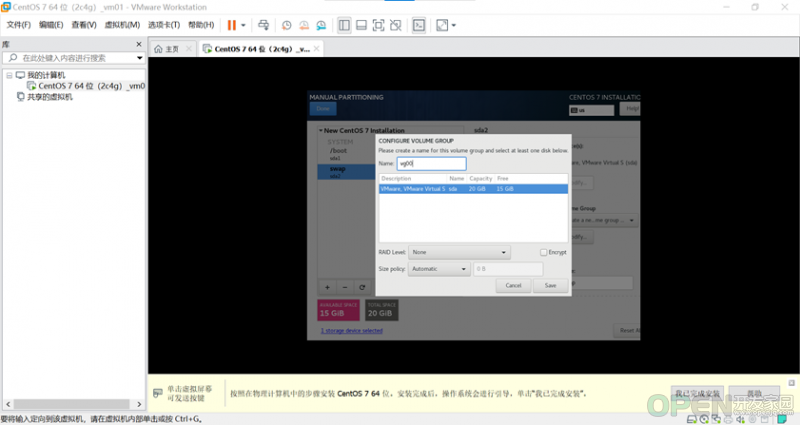Close the yellow install hint bar
800x425 pixels.
point(791,382)
